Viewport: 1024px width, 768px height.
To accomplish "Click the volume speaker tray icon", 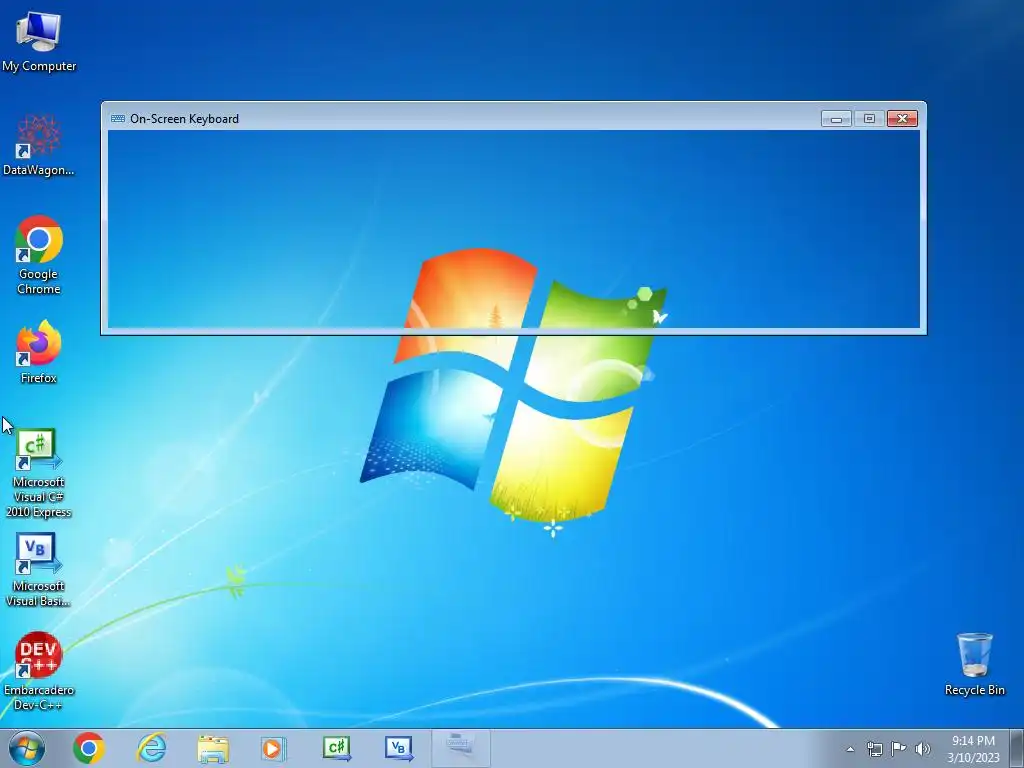I will coord(922,749).
